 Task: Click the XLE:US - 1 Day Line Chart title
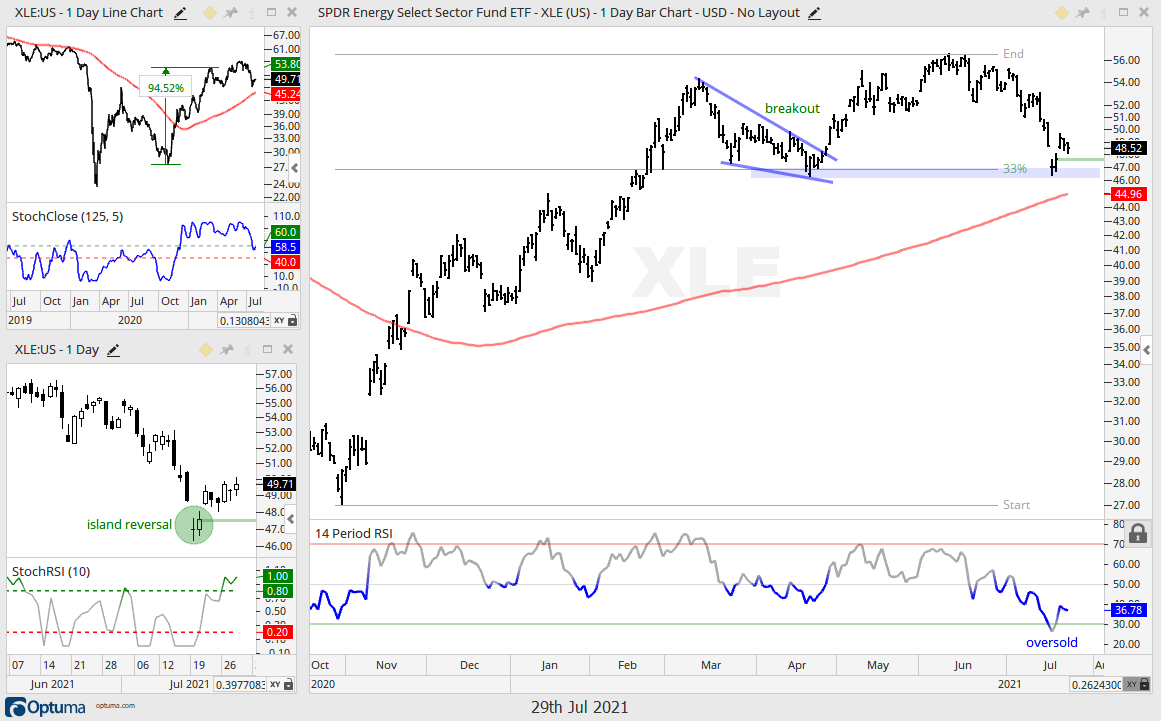89,13
